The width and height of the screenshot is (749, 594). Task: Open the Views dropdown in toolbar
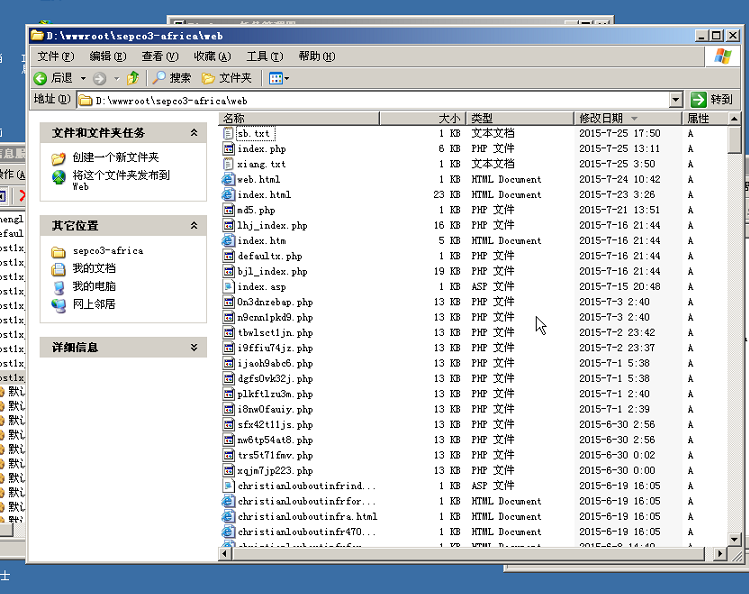tap(279, 78)
